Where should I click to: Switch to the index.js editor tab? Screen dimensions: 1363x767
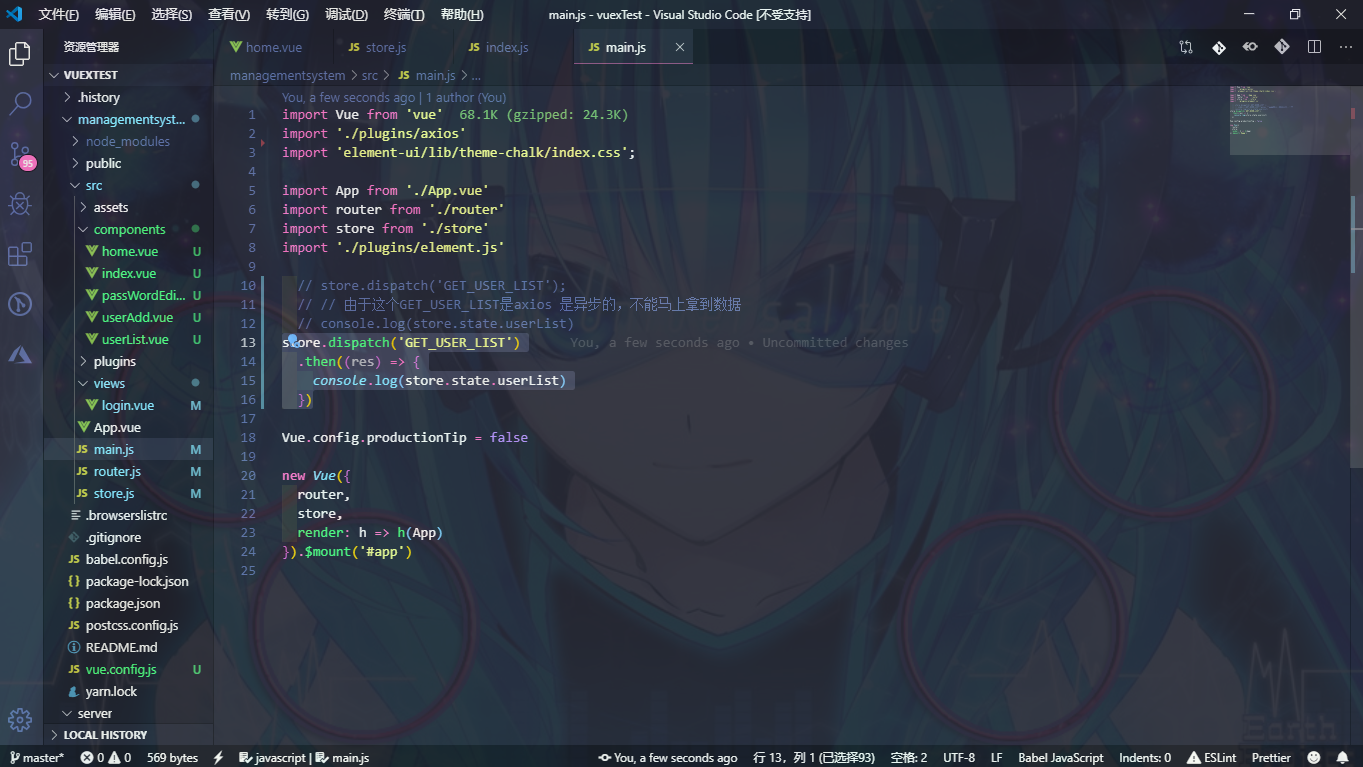pyautogui.click(x=506, y=47)
